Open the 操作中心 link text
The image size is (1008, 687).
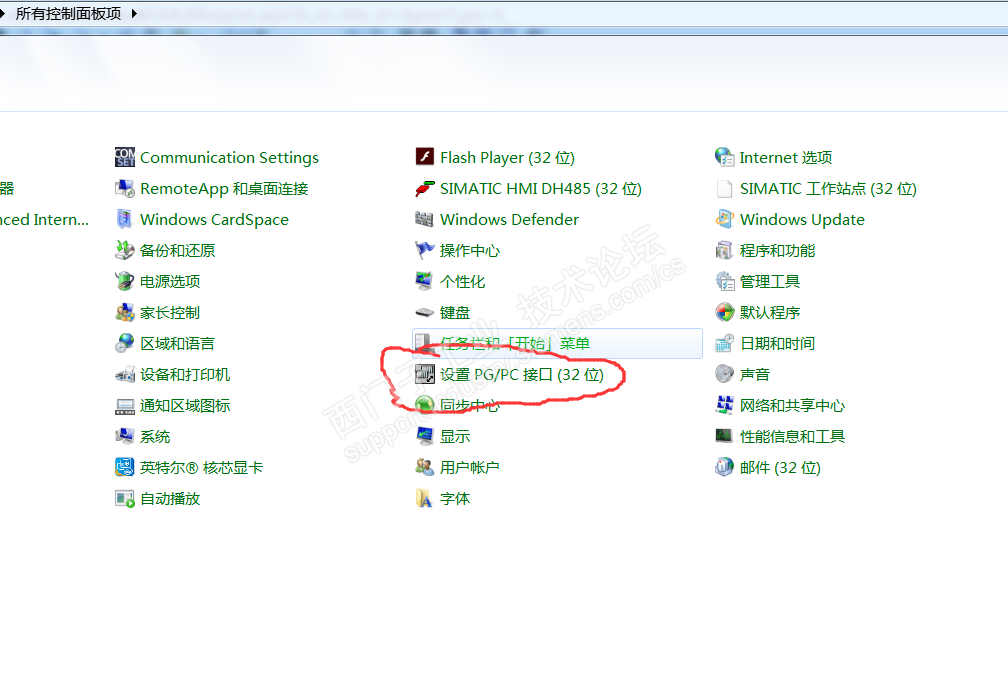tap(469, 250)
